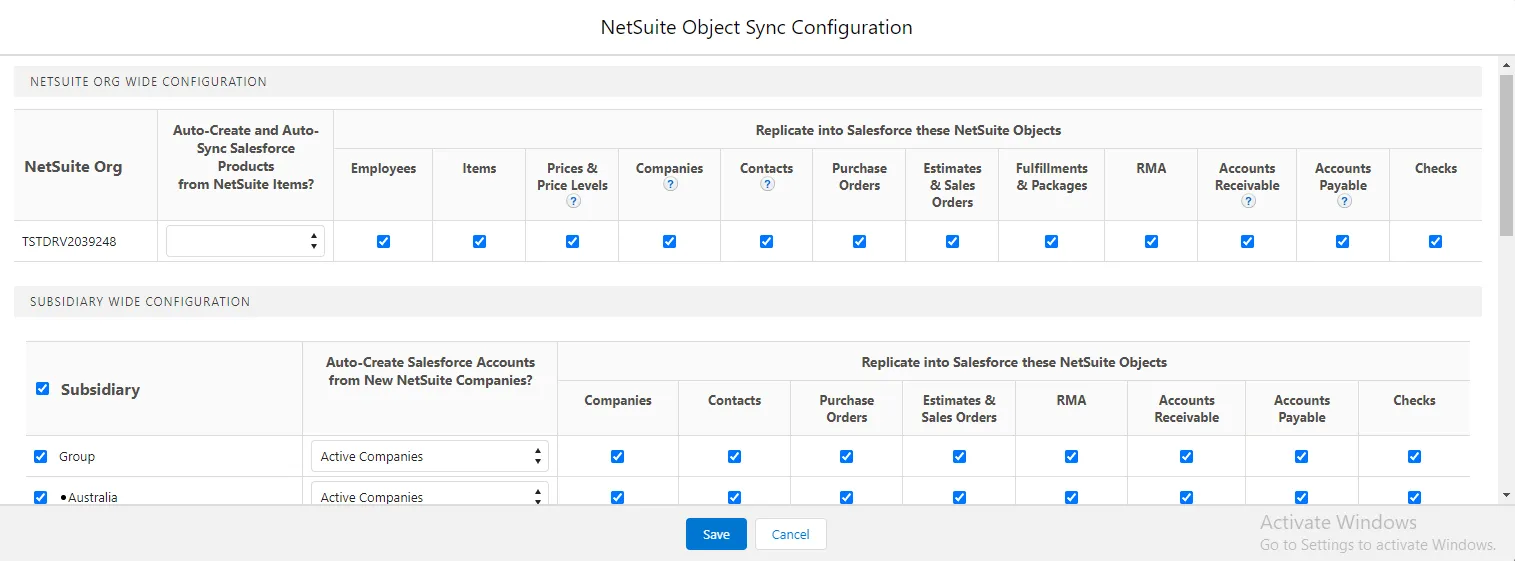This screenshot has height=561, width=1515.
Task: Uncheck the Australia subsidiary row checkbox
Action: 40,497
